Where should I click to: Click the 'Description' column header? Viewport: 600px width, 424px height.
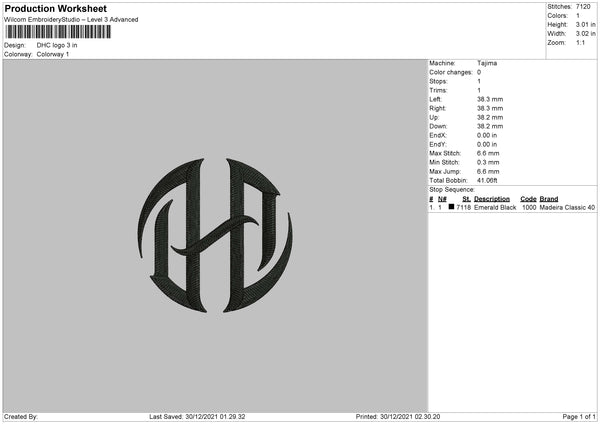tap(492, 199)
